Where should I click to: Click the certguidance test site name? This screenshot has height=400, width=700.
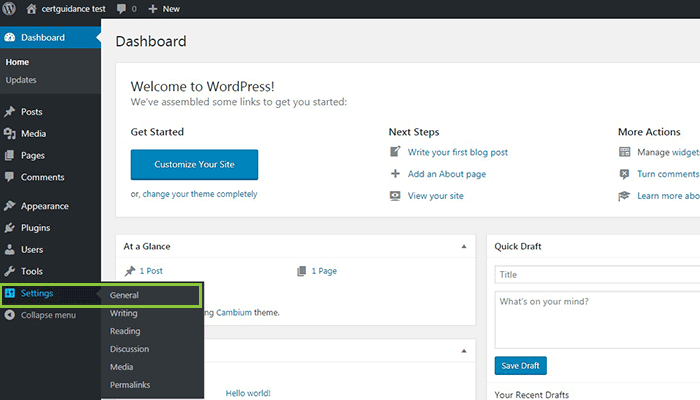click(73, 9)
